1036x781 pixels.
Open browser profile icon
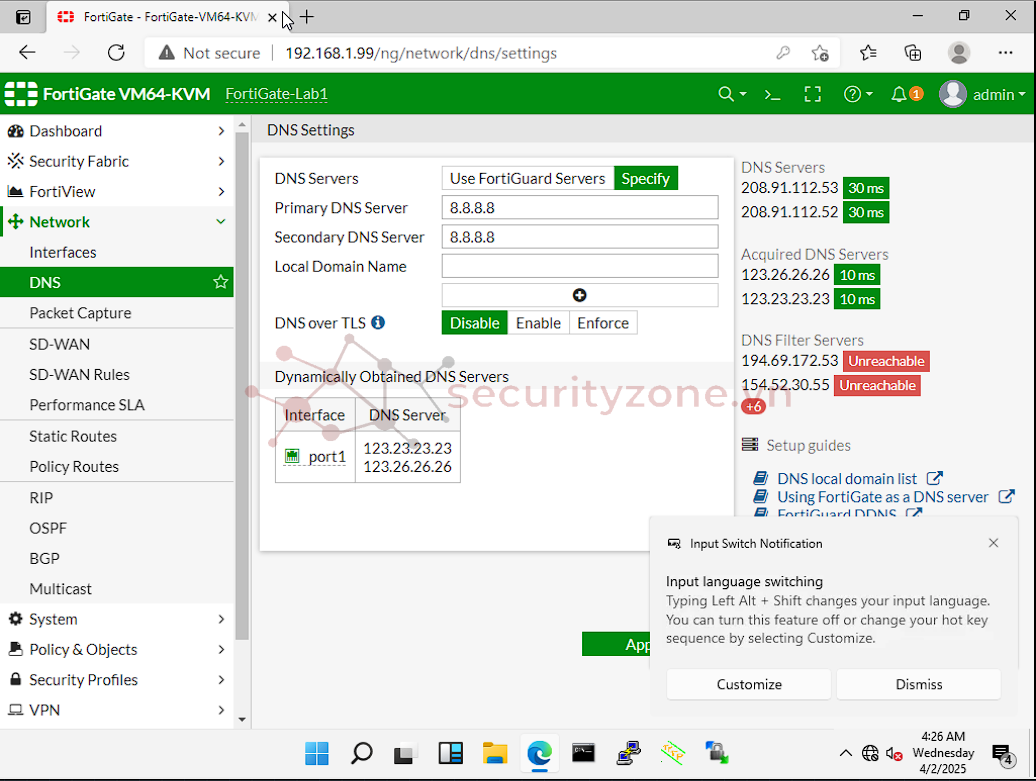coord(959,53)
